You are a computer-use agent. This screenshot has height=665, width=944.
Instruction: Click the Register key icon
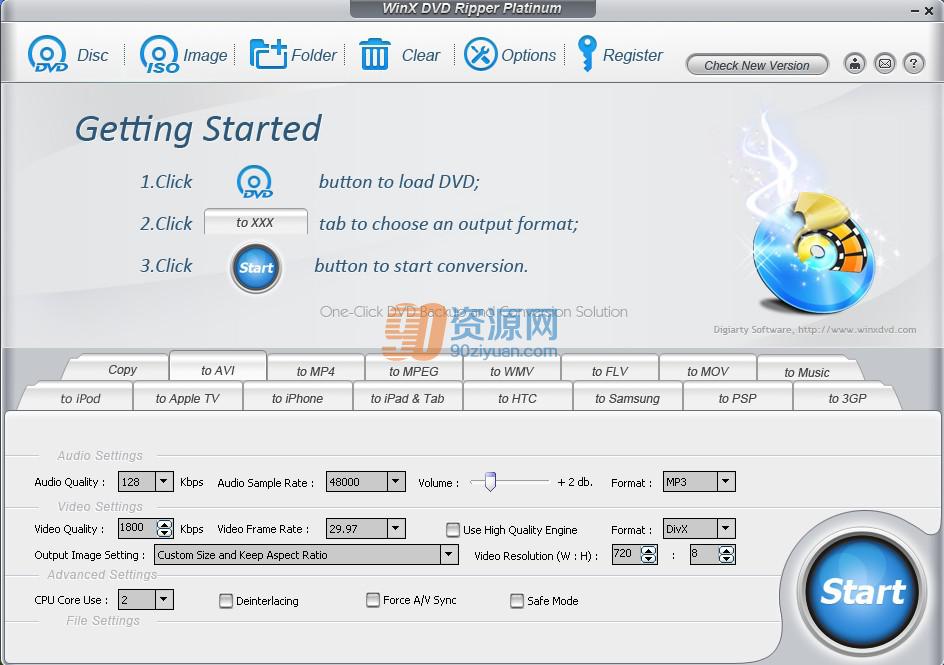(x=586, y=54)
